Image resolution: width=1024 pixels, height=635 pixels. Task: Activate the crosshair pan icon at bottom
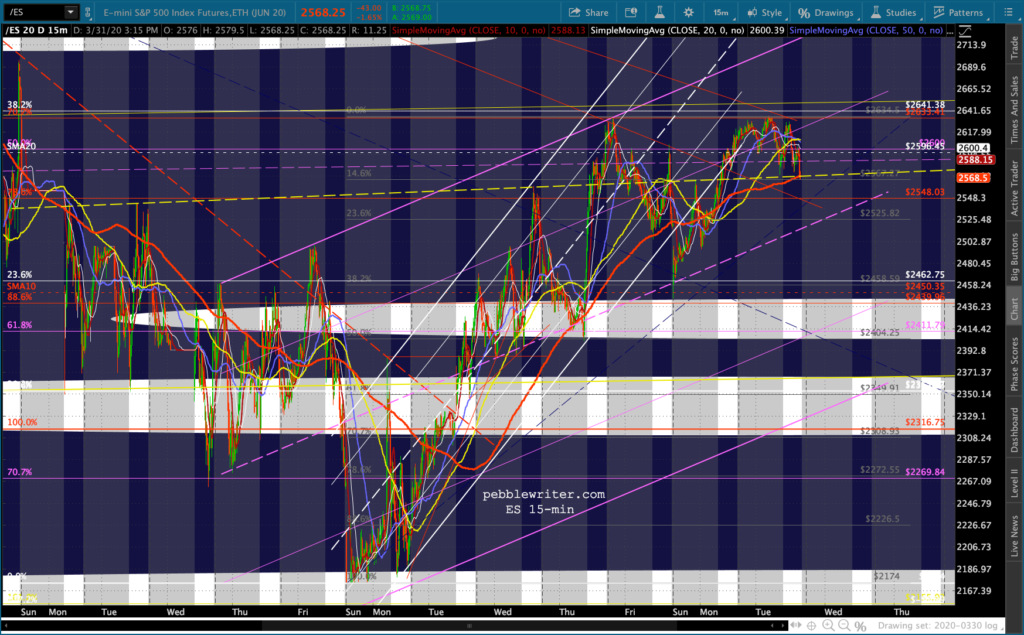[811, 625]
